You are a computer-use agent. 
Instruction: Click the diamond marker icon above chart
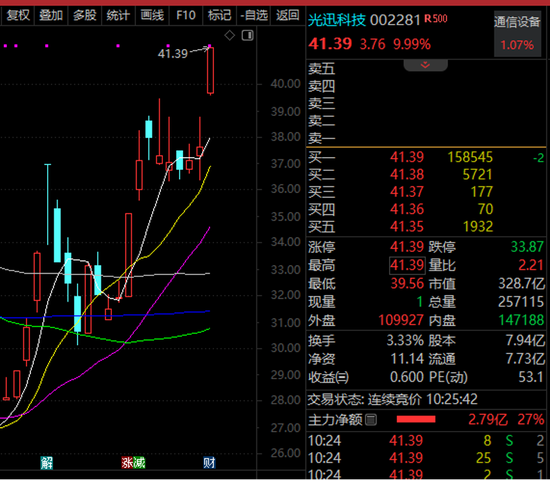click(x=229, y=35)
